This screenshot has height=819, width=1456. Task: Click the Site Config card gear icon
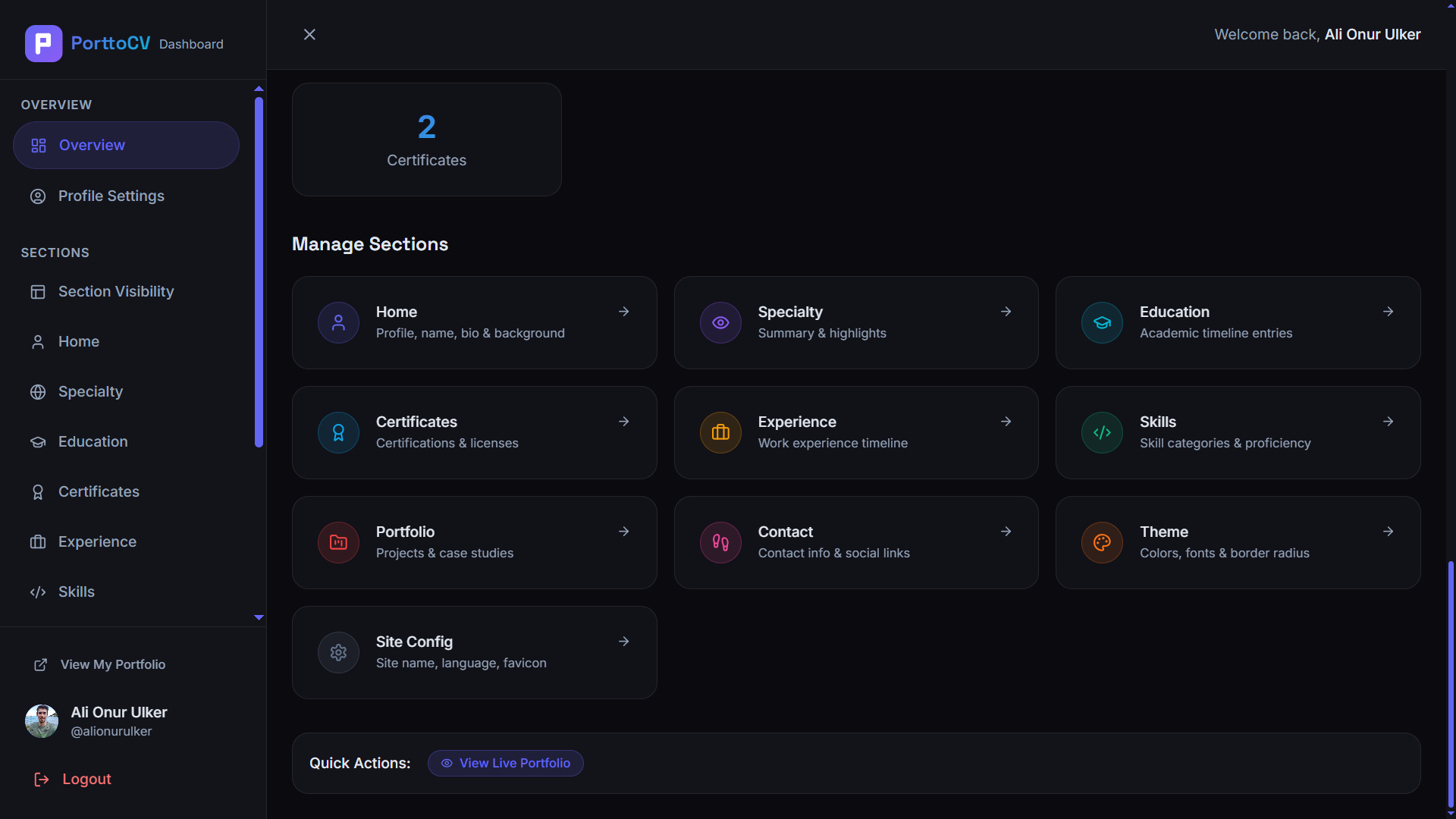(x=338, y=652)
